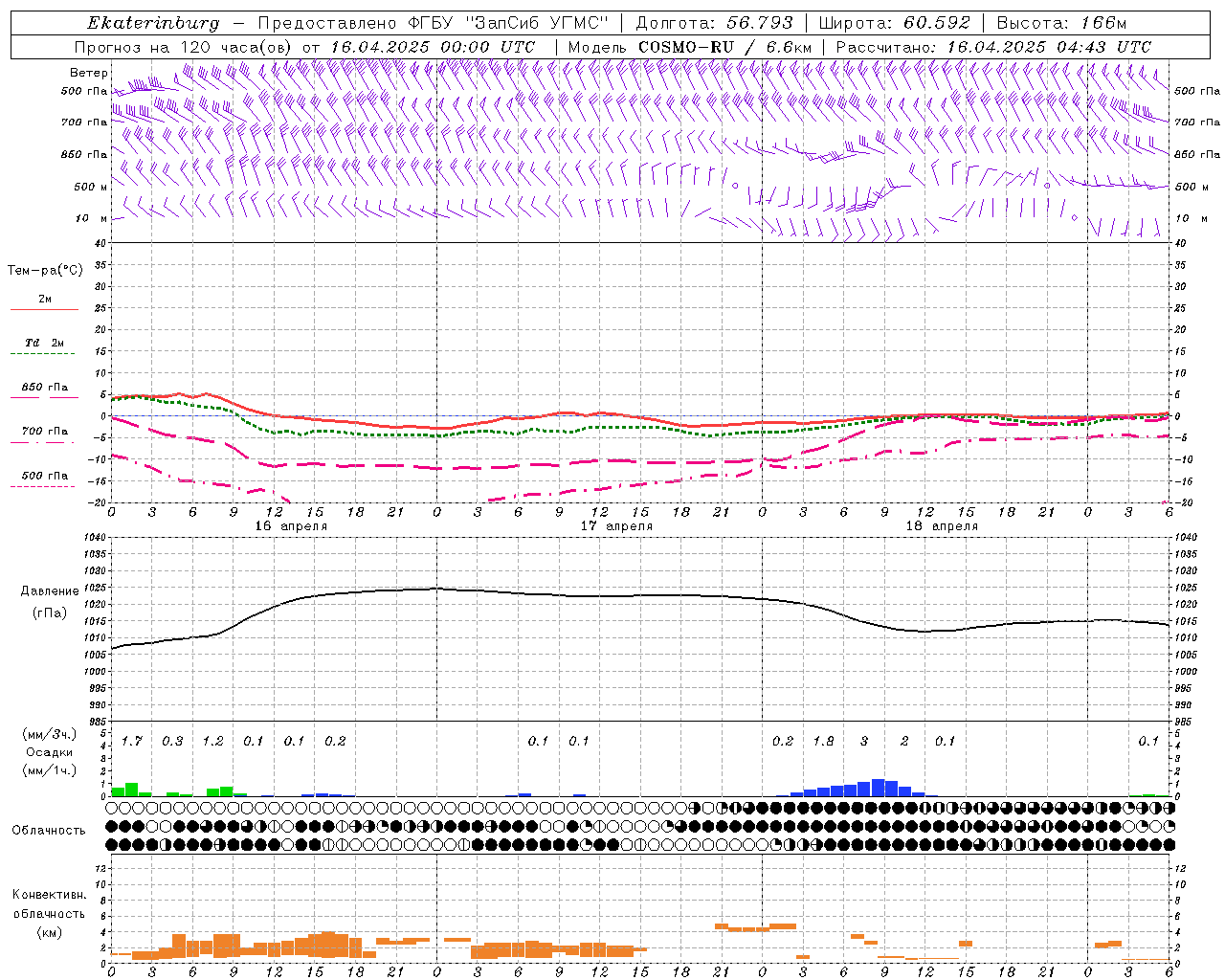The image size is (1225, 980).
Task: Click the '1.7' three-hour precipitation value
Action: [x=131, y=742]
